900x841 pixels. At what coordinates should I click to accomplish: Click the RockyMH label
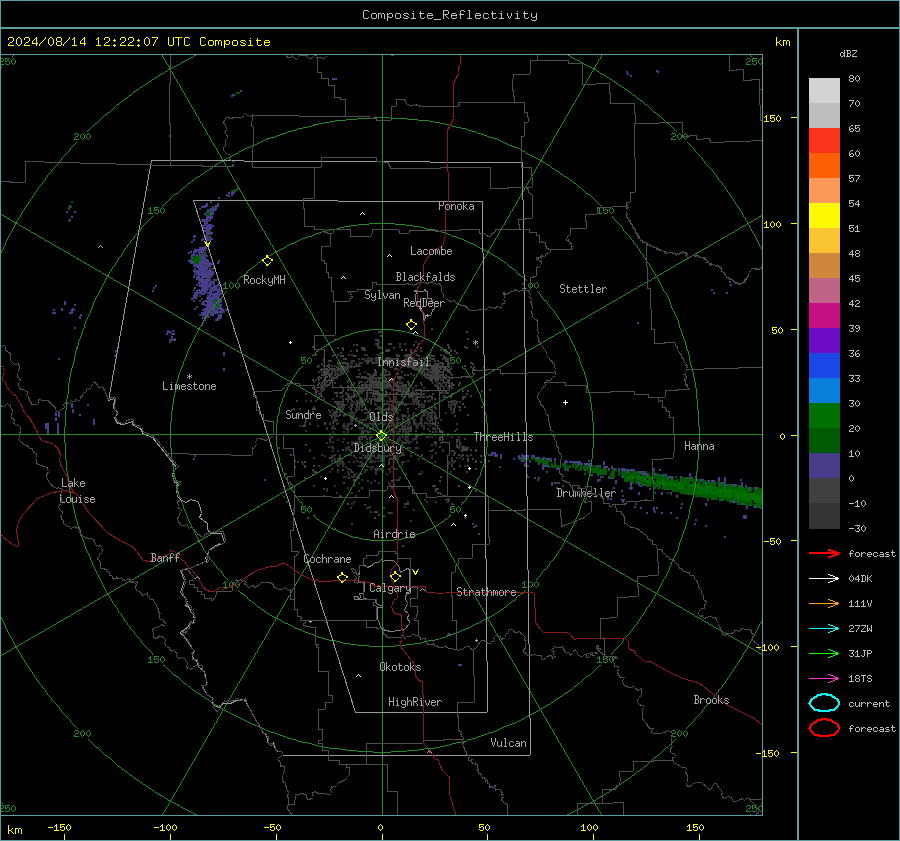pyautogui.click(x=264, y=280)
